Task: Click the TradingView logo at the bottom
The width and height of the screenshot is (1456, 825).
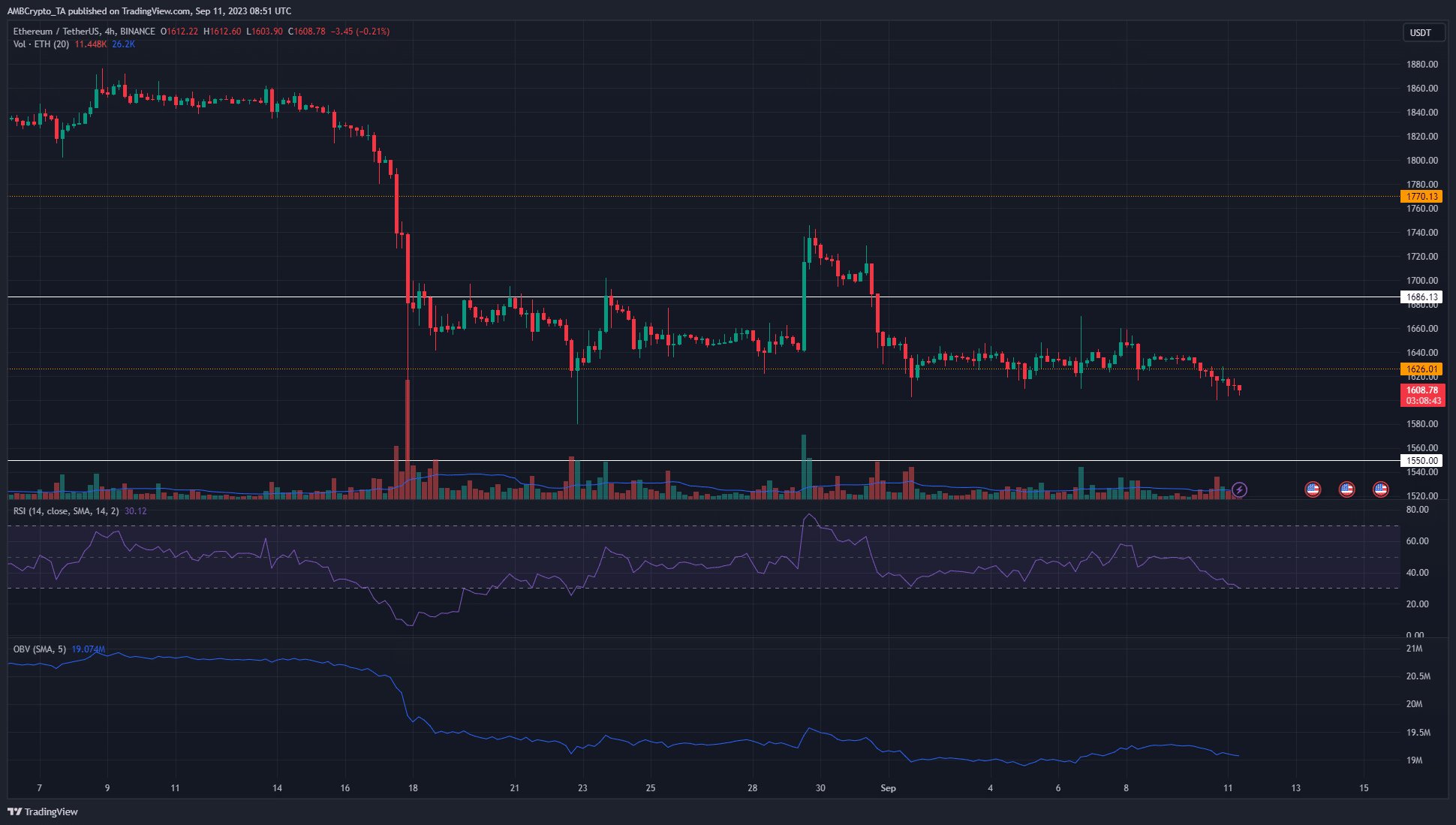Action: click(x=43, y=811)
